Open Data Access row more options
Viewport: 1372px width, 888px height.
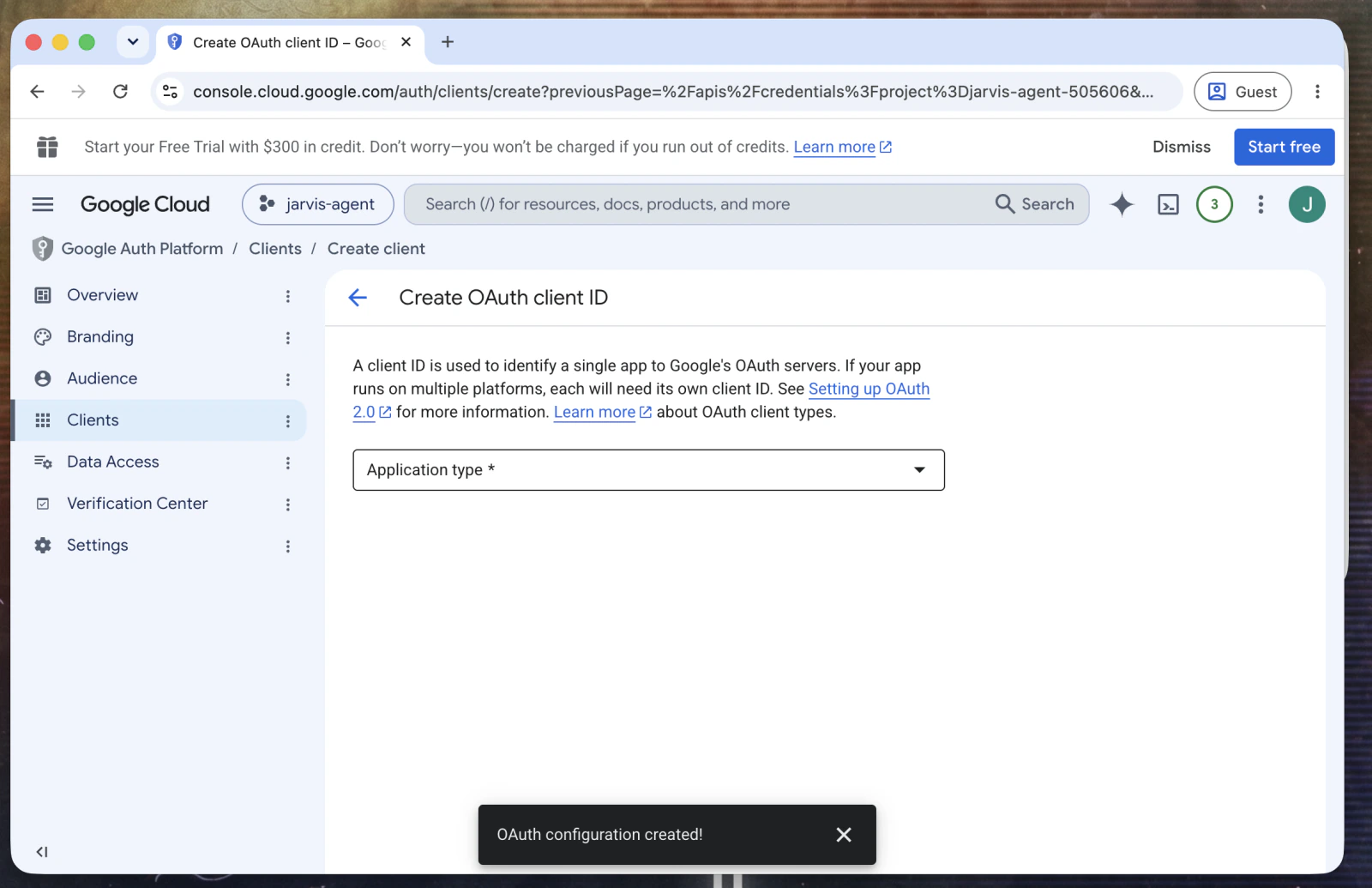pos(288,463)
